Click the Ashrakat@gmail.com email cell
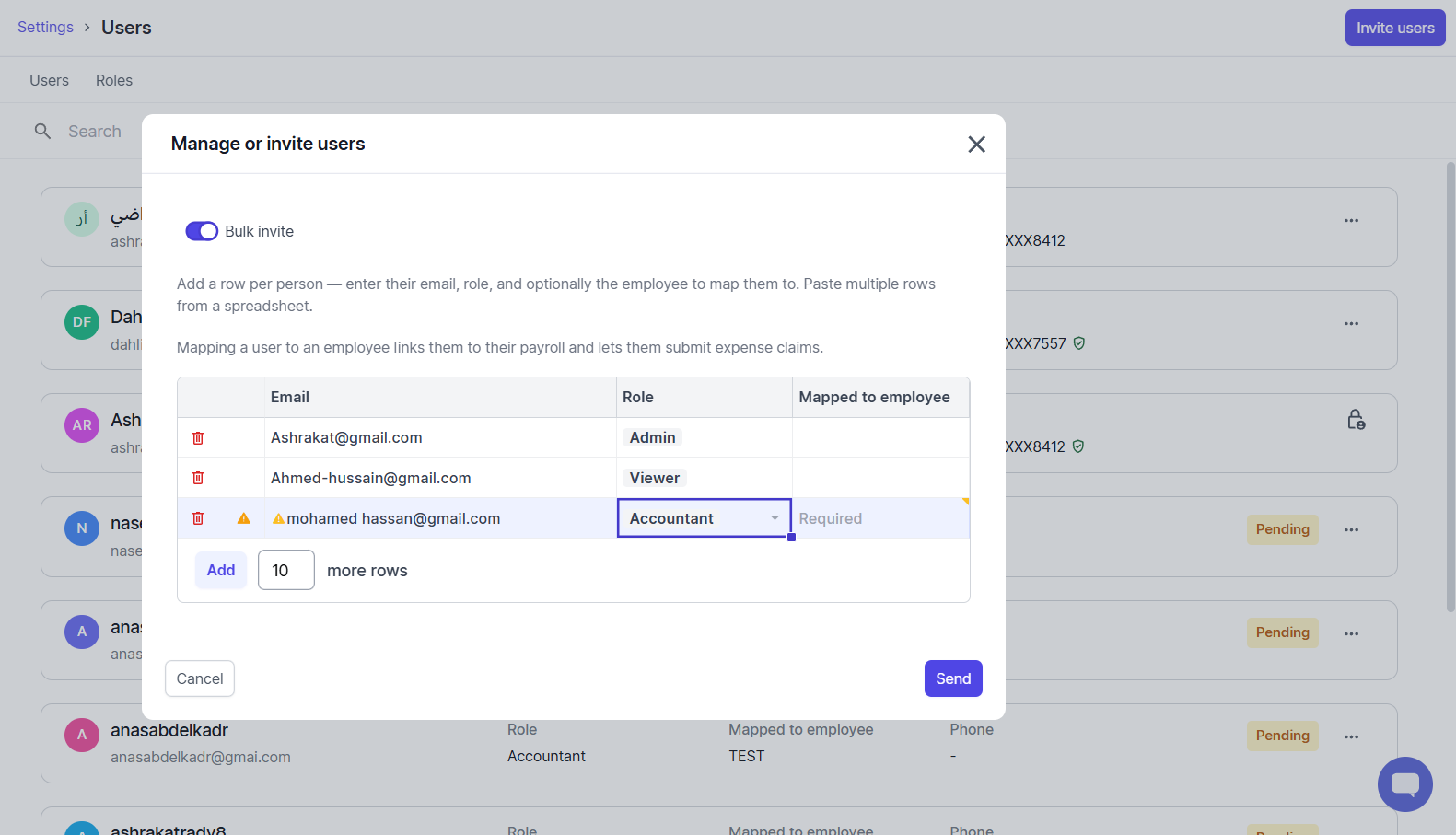The width and height of the screenshot is (1456, 835). [440, 438]
